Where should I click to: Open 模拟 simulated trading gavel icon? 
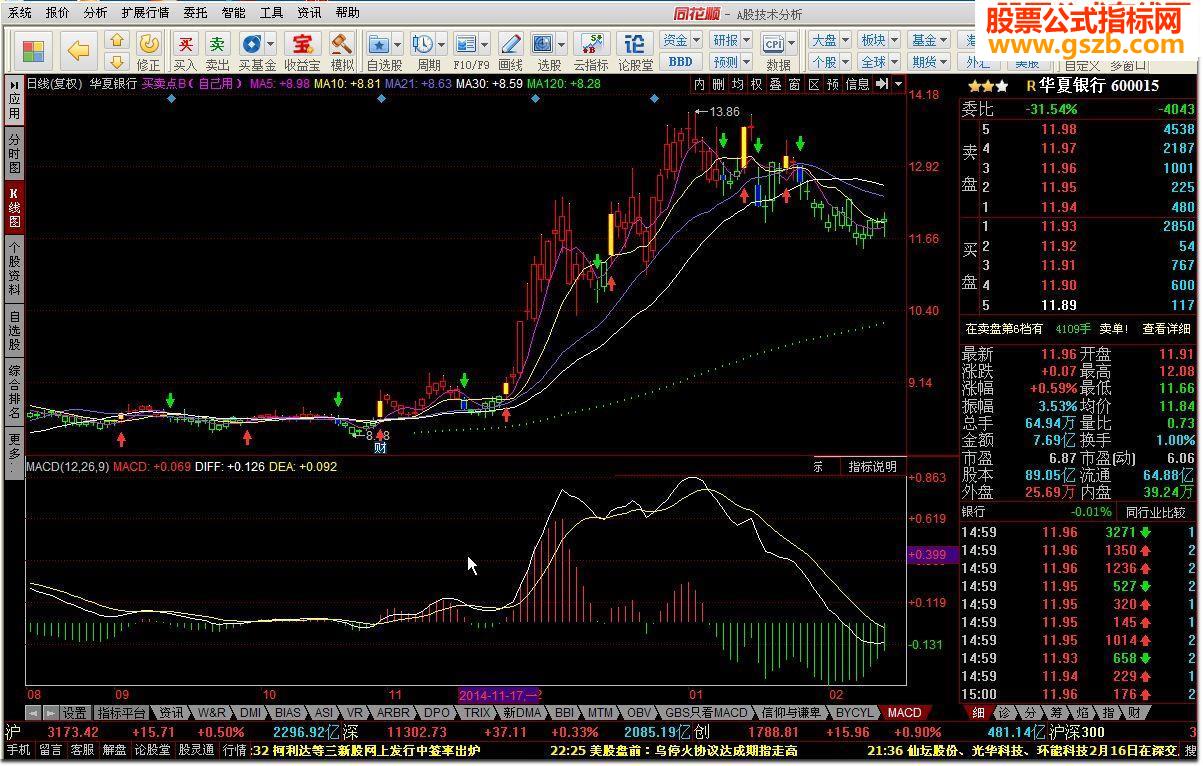[x=342, y=43]
